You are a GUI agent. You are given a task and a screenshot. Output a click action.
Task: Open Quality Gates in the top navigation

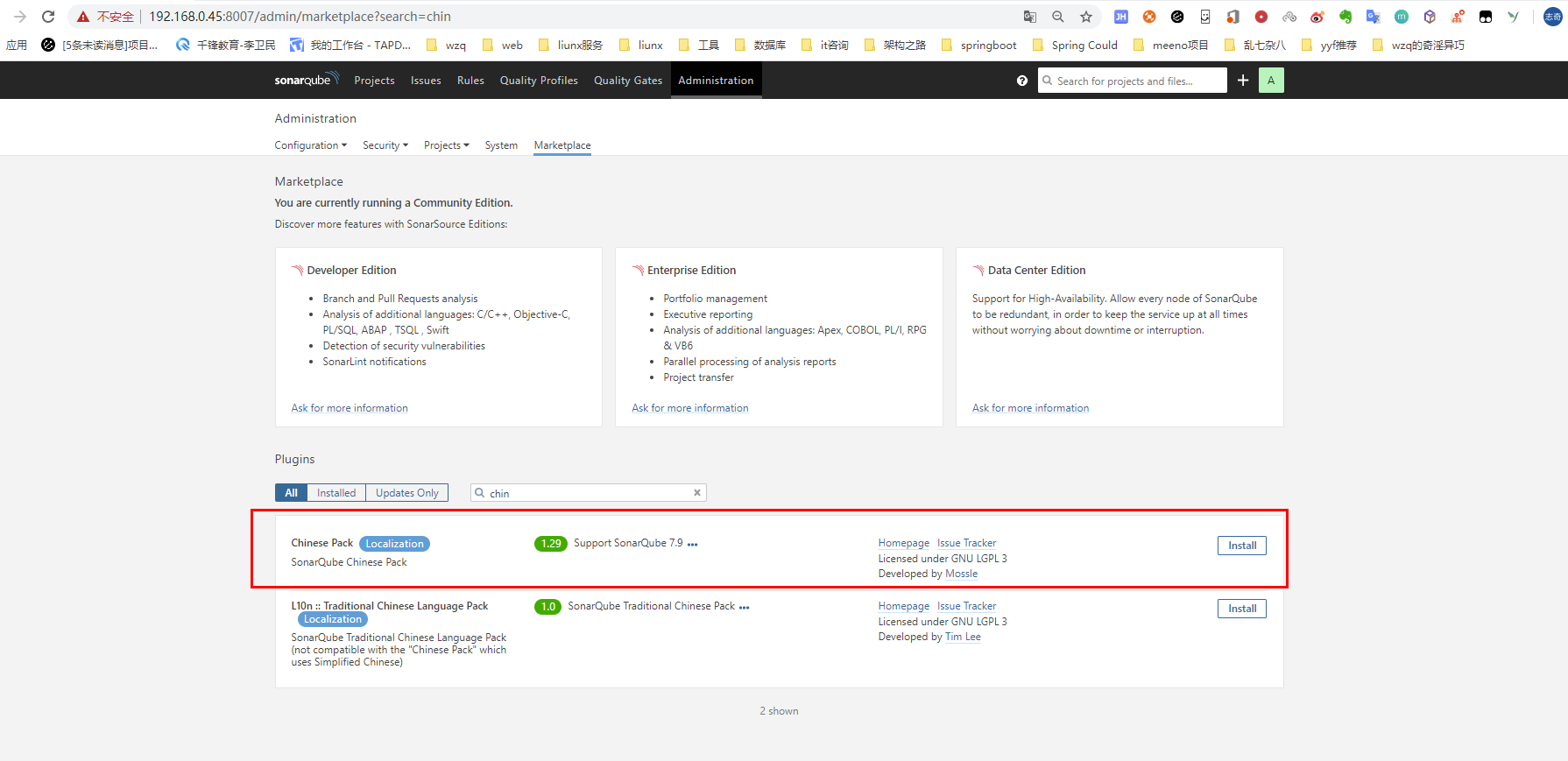coord(628,81)
